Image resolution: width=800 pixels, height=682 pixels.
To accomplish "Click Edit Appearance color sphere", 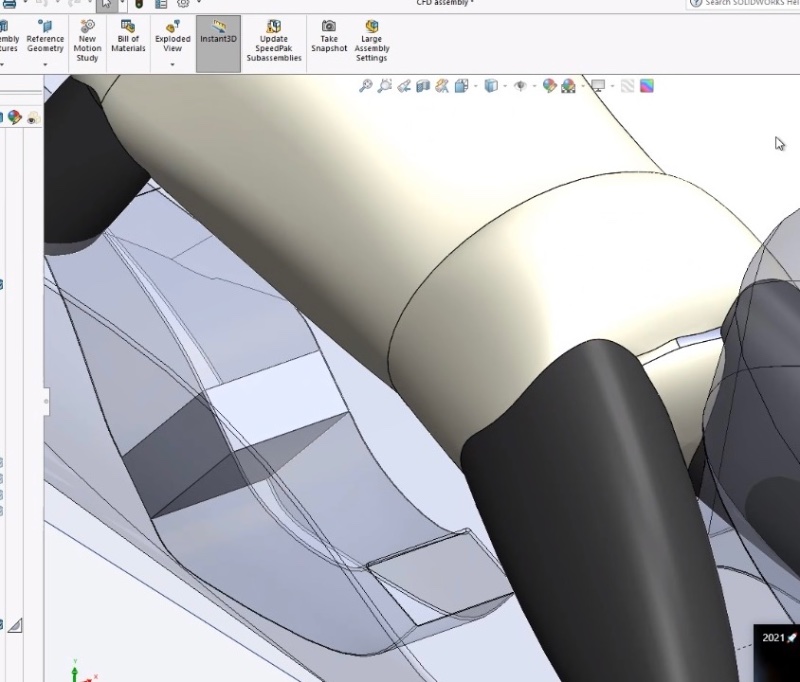I will click(x=549, y=87).
